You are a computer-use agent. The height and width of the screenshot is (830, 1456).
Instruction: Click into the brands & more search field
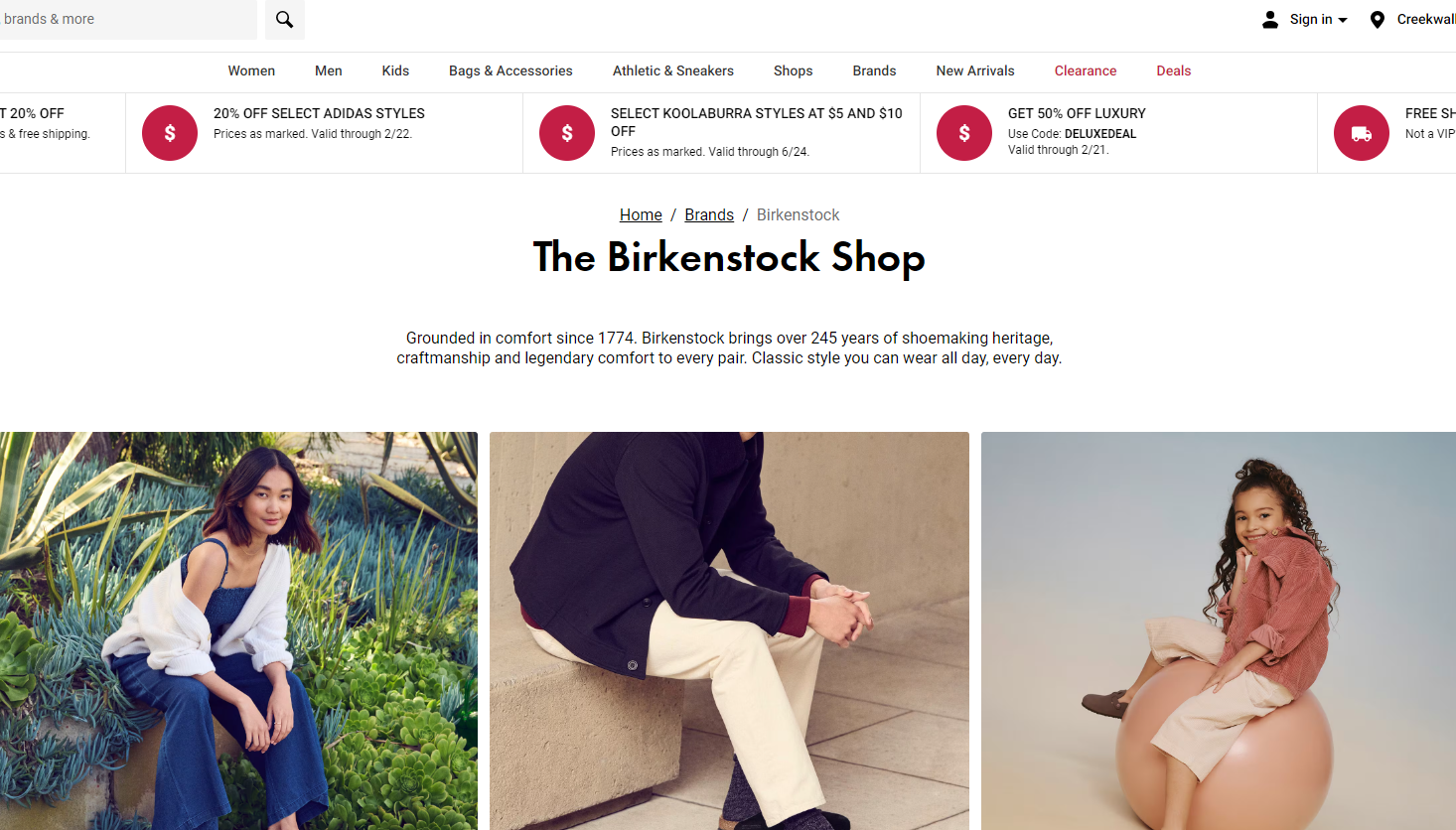click(128, 20)
